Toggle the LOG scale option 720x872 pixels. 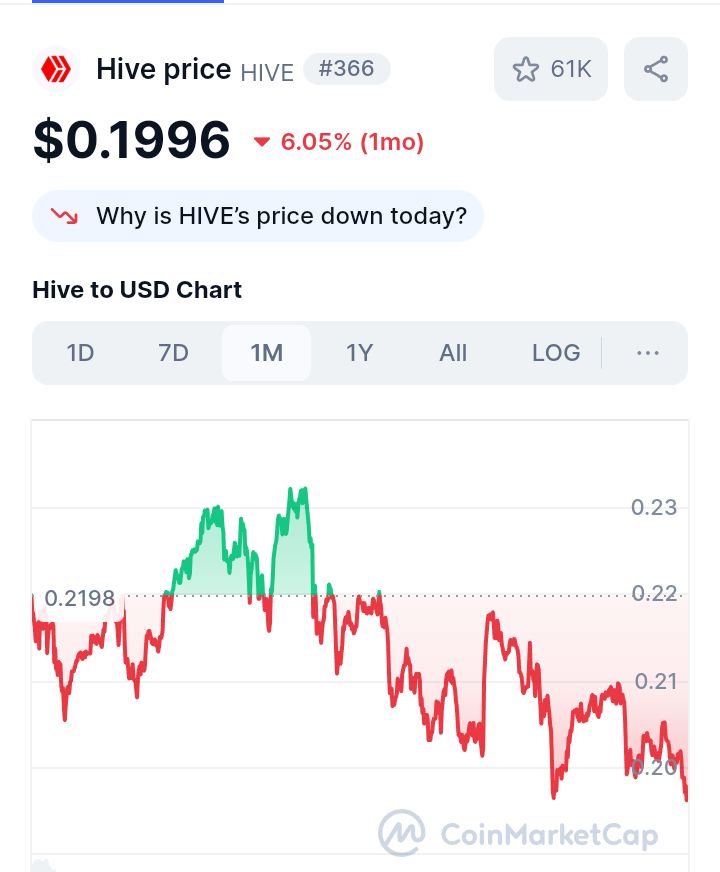tap(556, 353)
